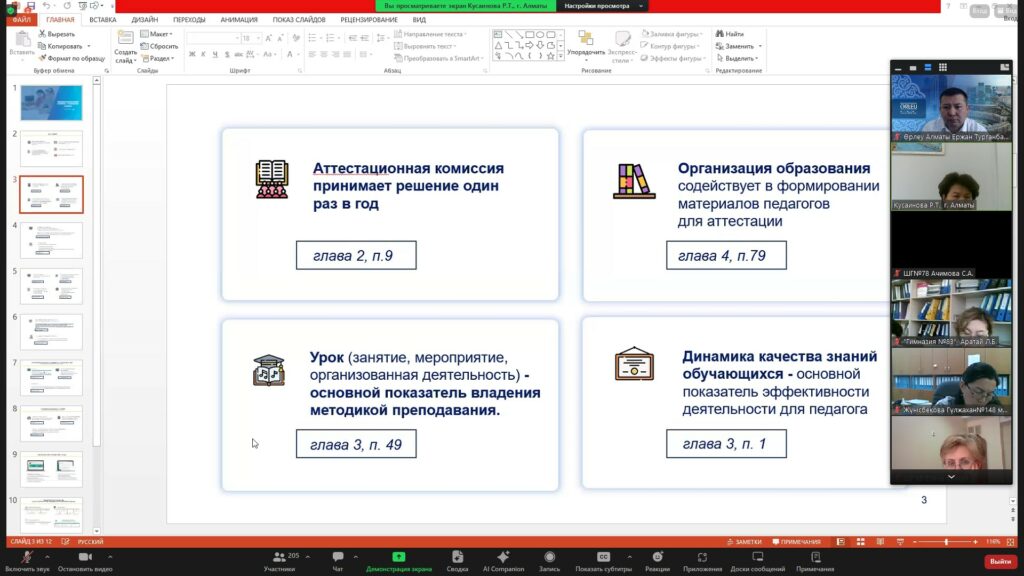Screen dimensions: 1024x576
Task: Click the green Демонстрация экрана icon
Action: tap(399, 557)
